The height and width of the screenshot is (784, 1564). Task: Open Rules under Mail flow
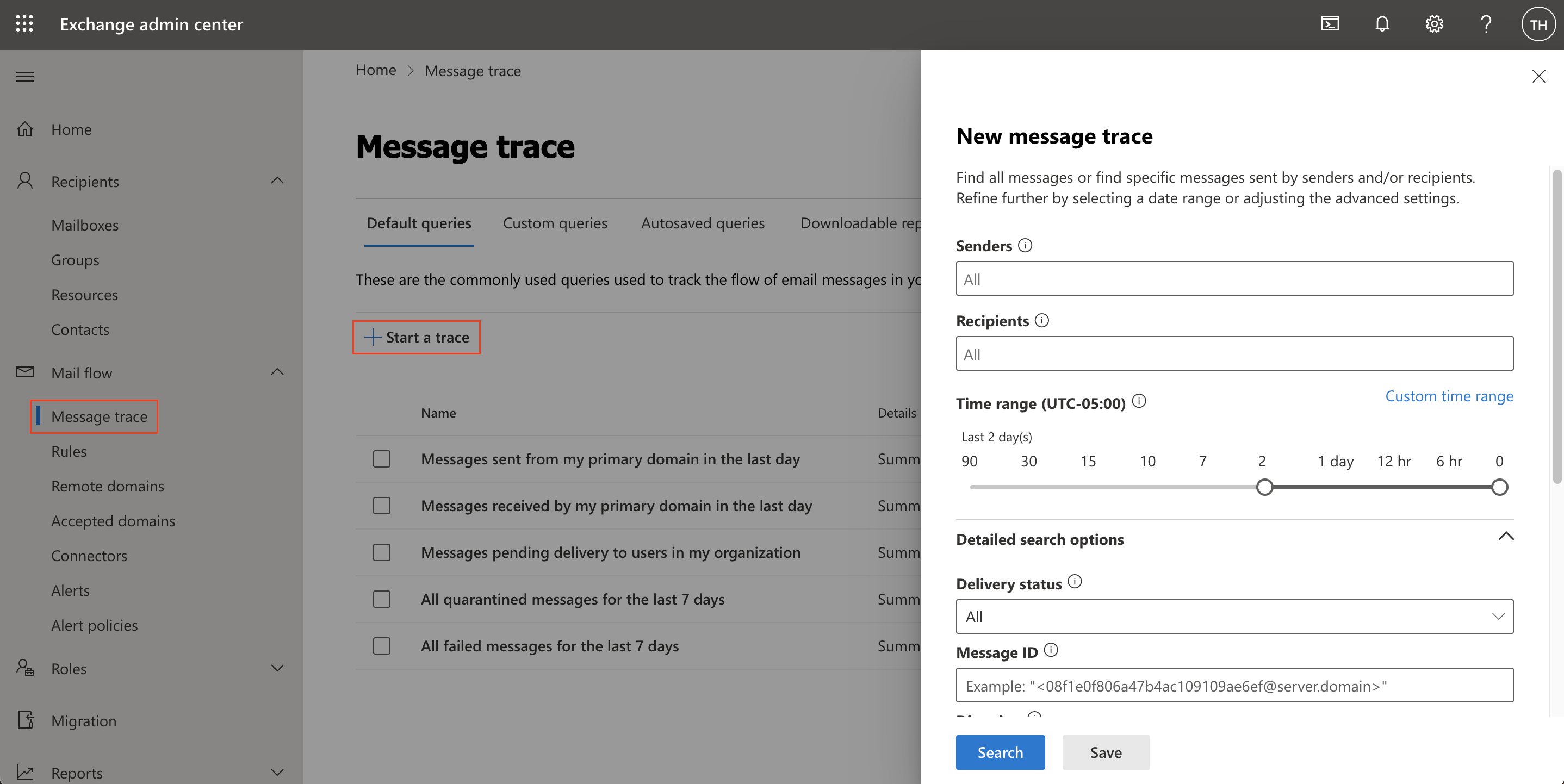[x=69, y=451]
